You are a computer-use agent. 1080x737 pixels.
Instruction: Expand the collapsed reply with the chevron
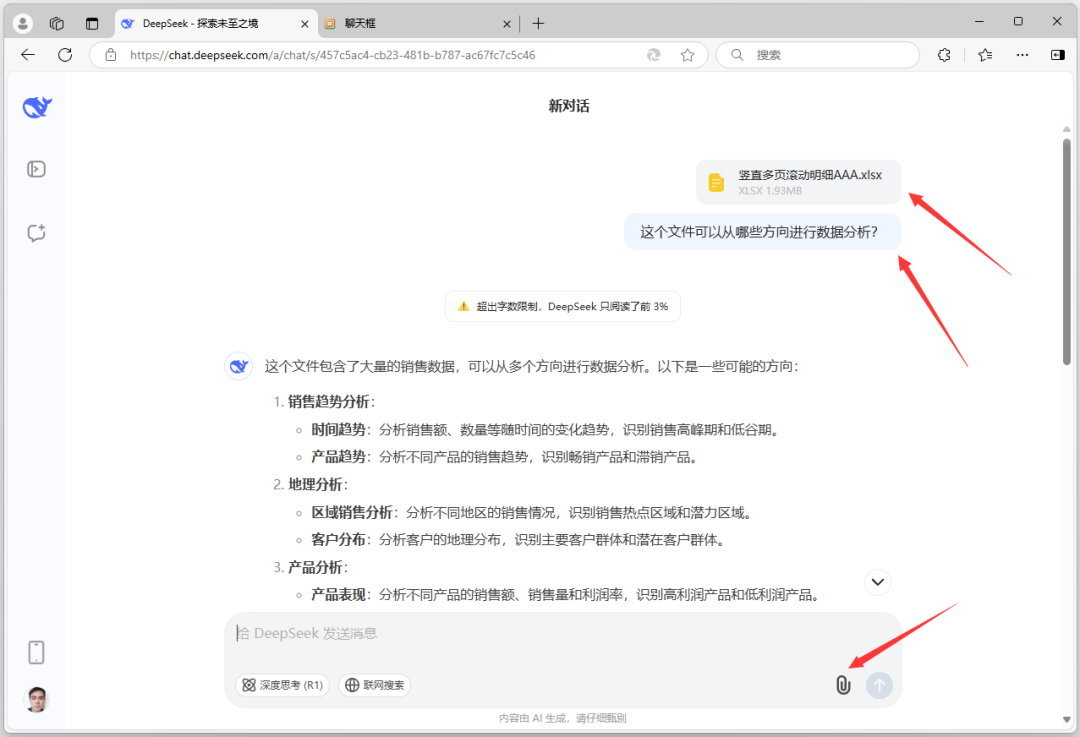click(877, 581)
